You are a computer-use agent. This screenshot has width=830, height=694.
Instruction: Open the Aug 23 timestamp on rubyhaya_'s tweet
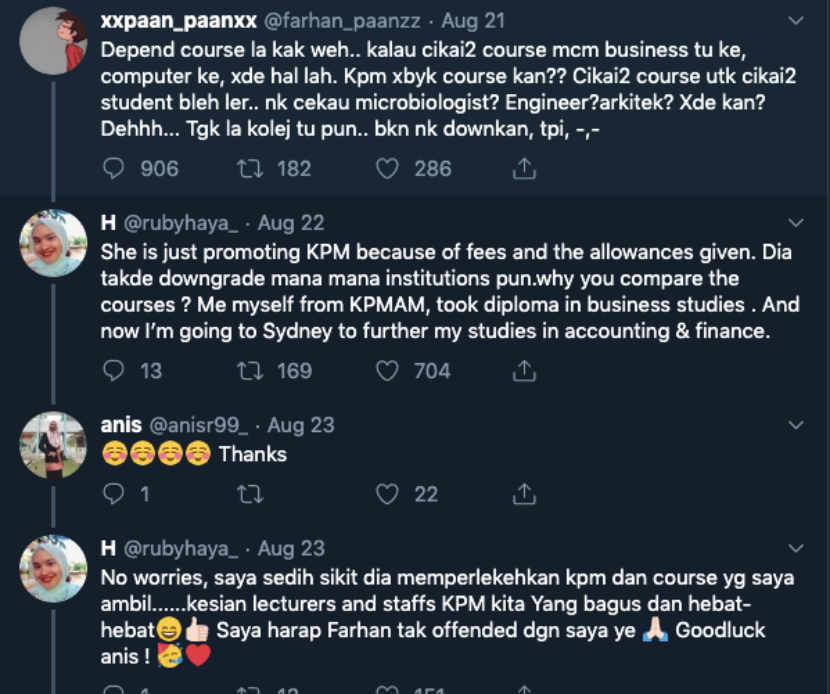click(291, 548)
